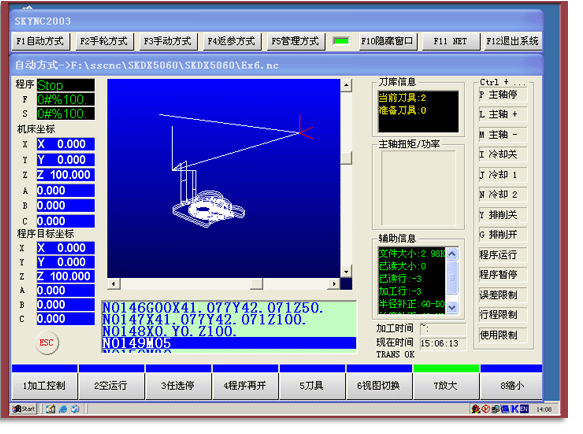This screenshot has width=583, height=434.
Task: Click down arrow of 3D view vertical scrollbar
Action: (x=346, y=272)
